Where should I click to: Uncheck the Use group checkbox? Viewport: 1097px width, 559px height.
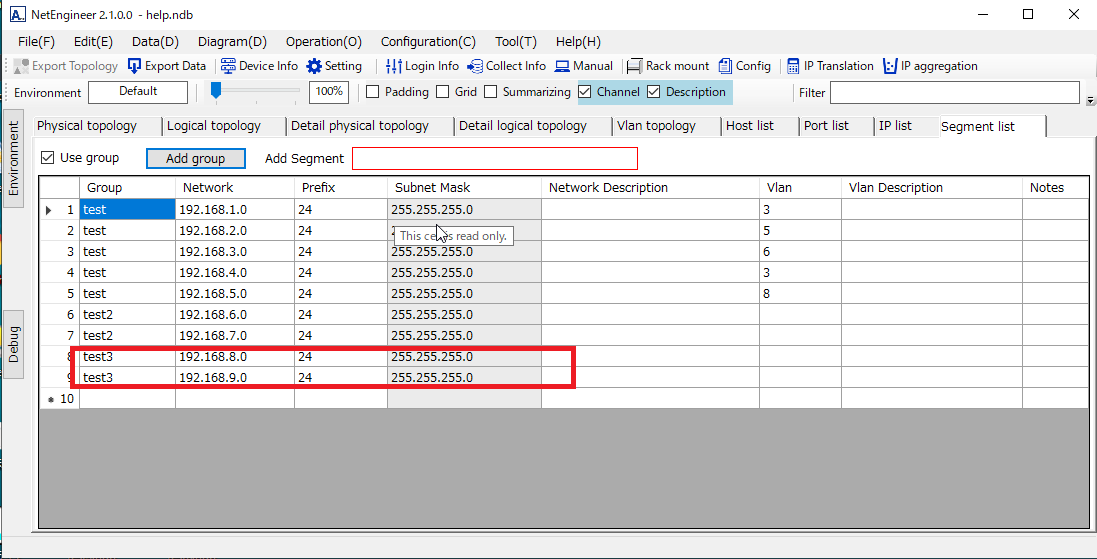click(48, 158)
